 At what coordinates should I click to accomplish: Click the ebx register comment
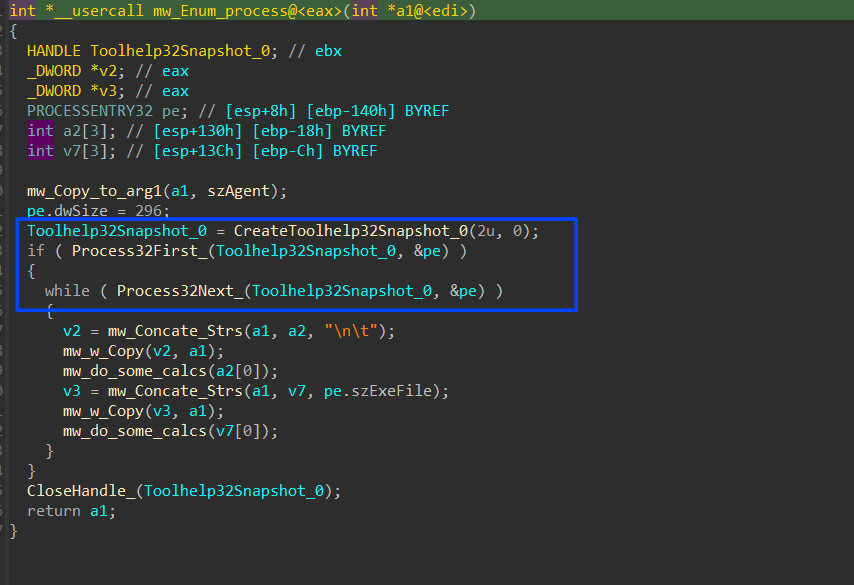328,51
